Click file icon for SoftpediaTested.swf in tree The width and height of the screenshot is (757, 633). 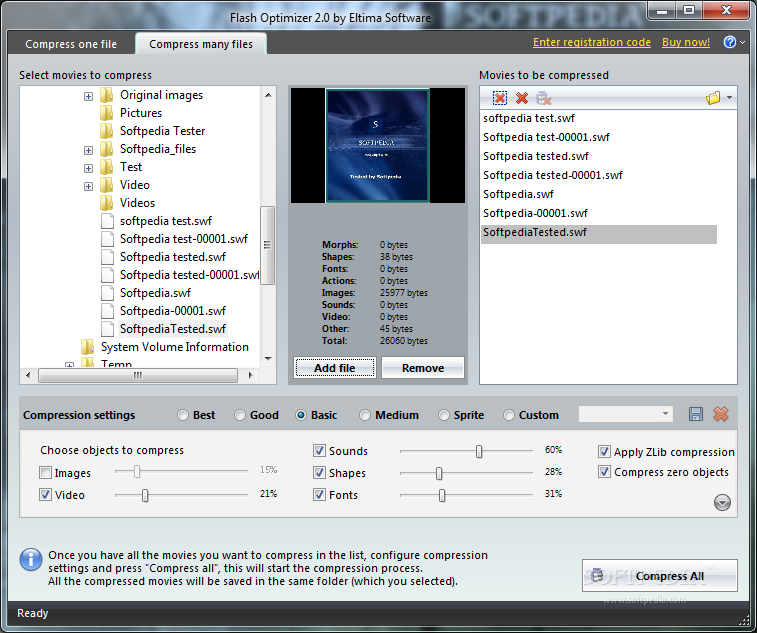coord(107,329)
